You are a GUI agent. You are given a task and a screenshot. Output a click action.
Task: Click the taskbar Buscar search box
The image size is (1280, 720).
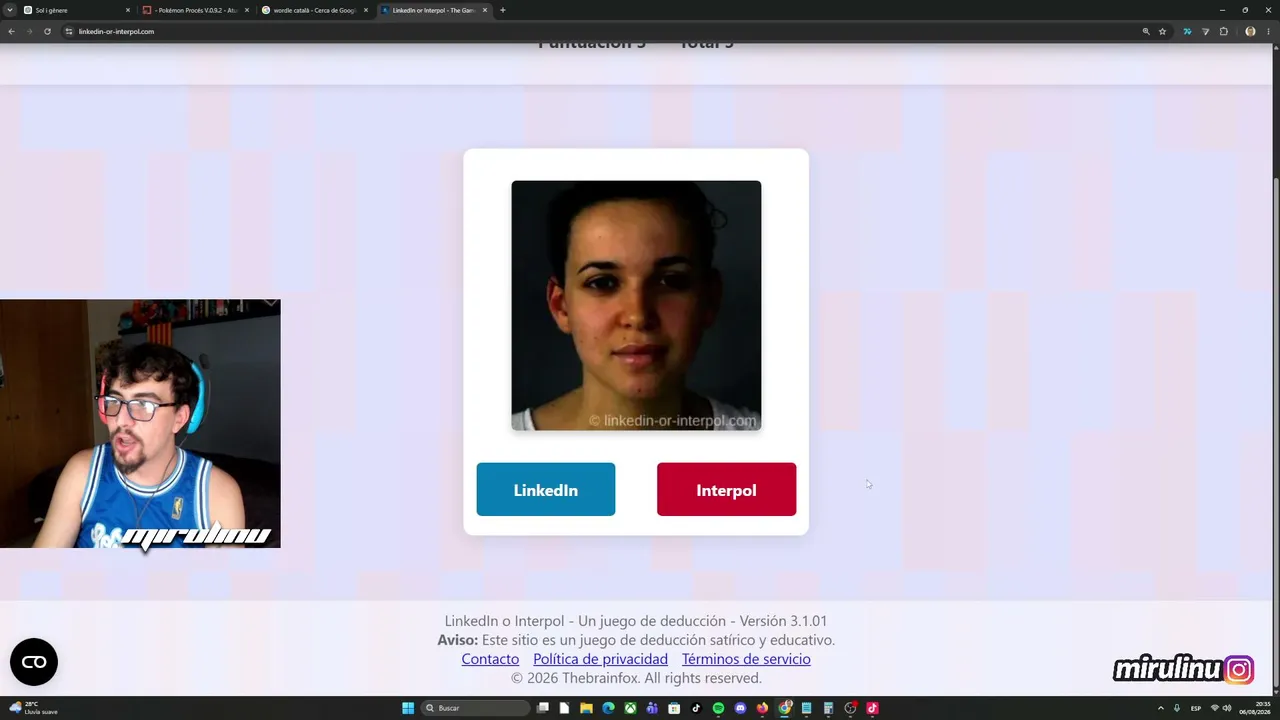(476, 708)
